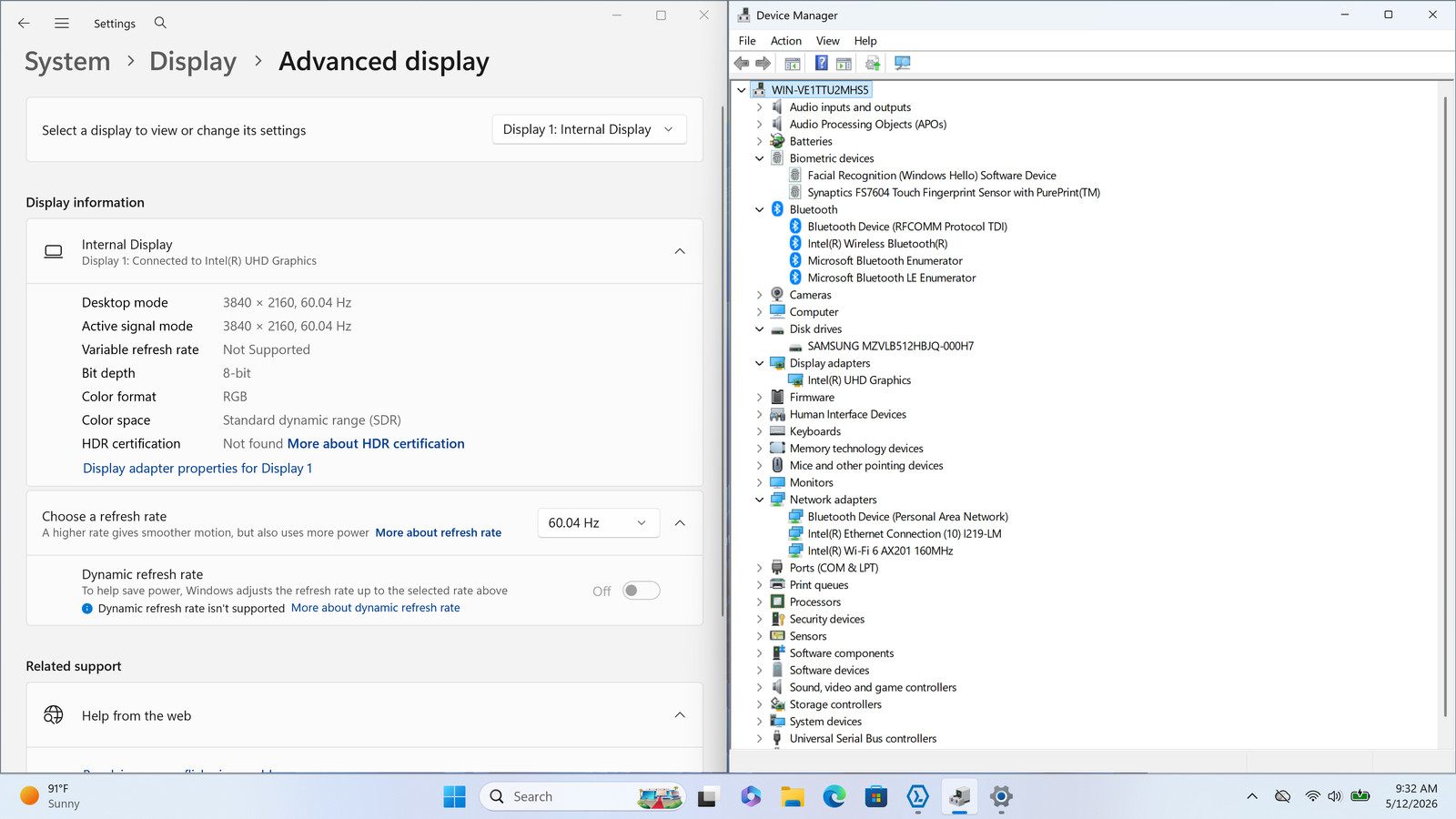Click the Back arrow in Device Manager toolbar

[742, 63]
